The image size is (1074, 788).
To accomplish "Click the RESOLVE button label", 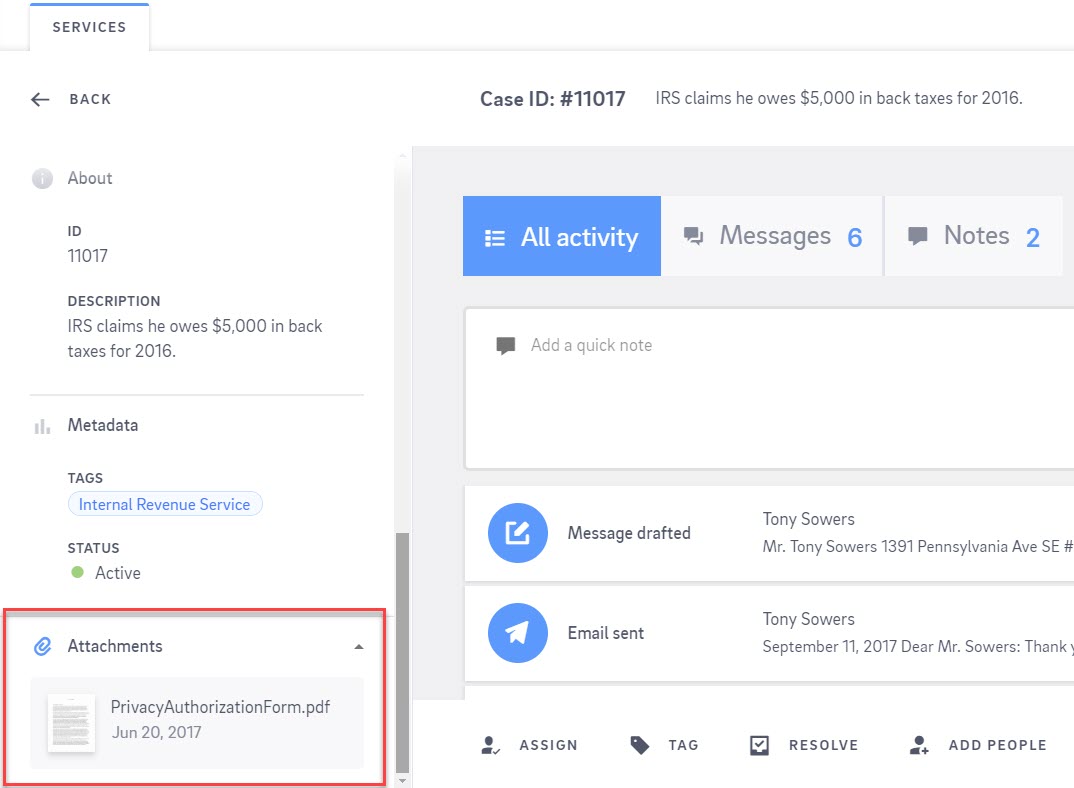I will (823, 746).
